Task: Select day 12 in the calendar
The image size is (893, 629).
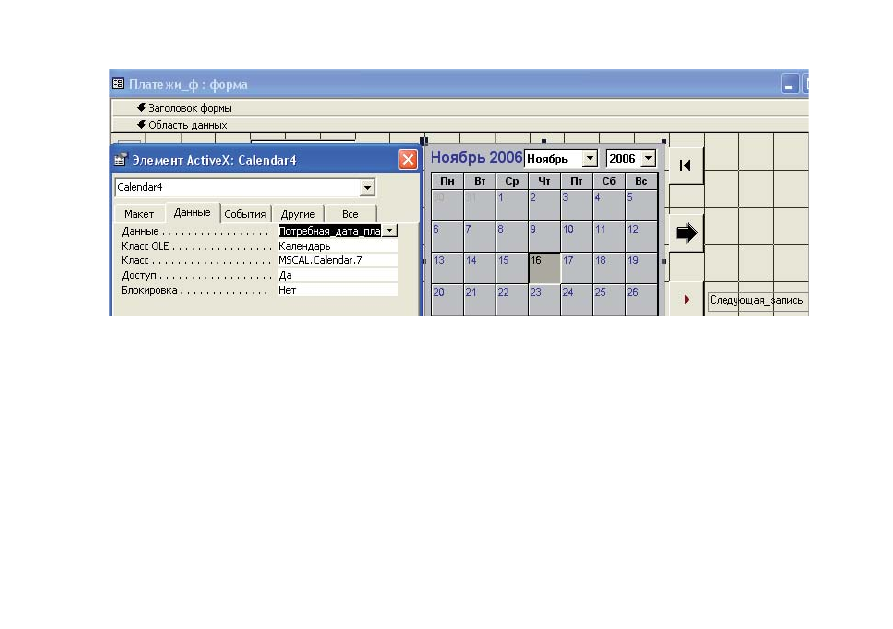Action: point(641,236)
